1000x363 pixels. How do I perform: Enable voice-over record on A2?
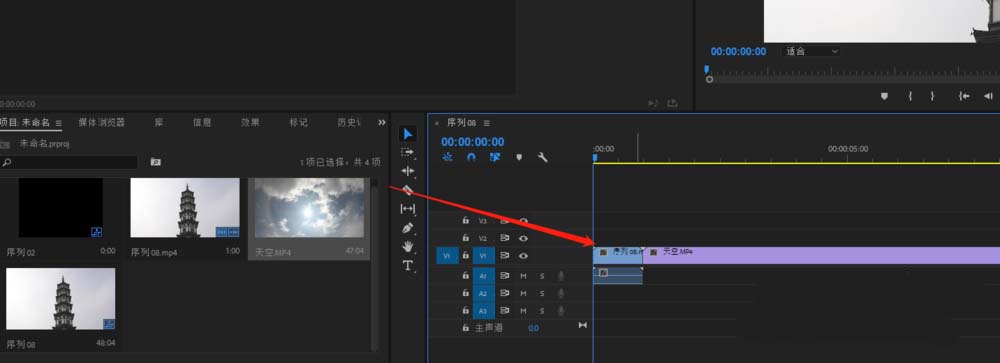[x=561, y=293]
